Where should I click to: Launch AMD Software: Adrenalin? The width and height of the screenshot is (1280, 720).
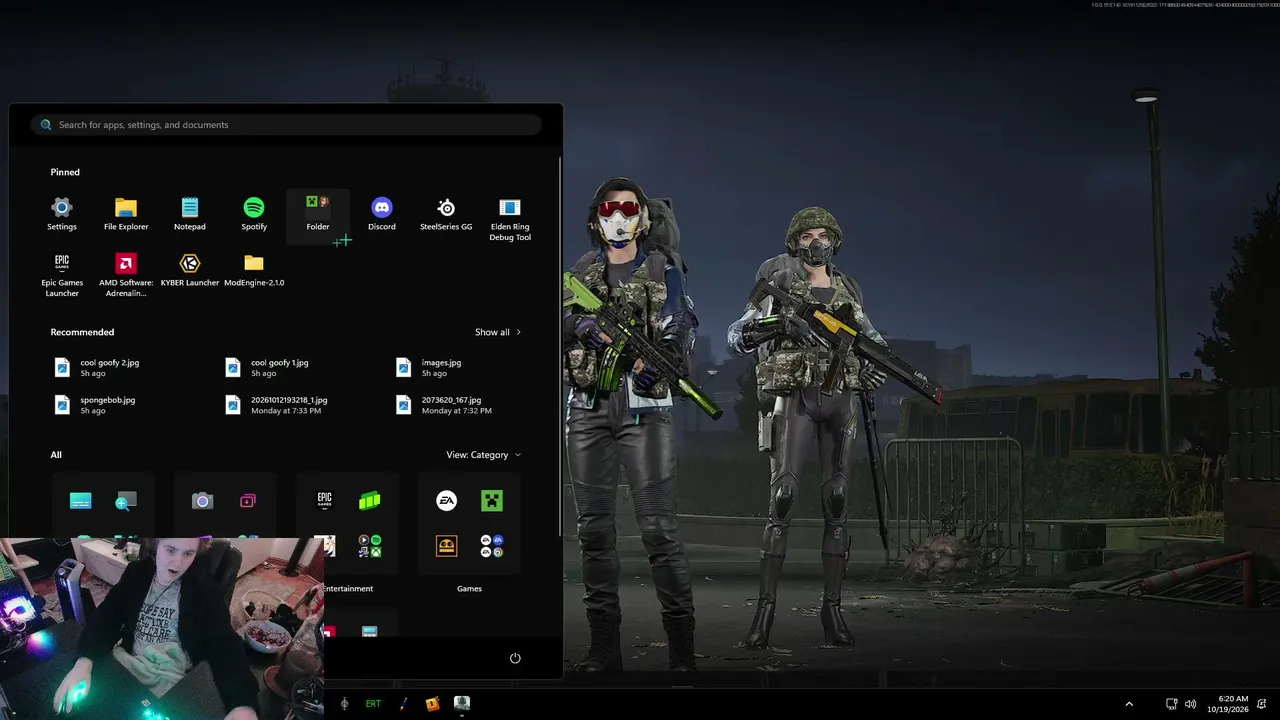point(126,275)
